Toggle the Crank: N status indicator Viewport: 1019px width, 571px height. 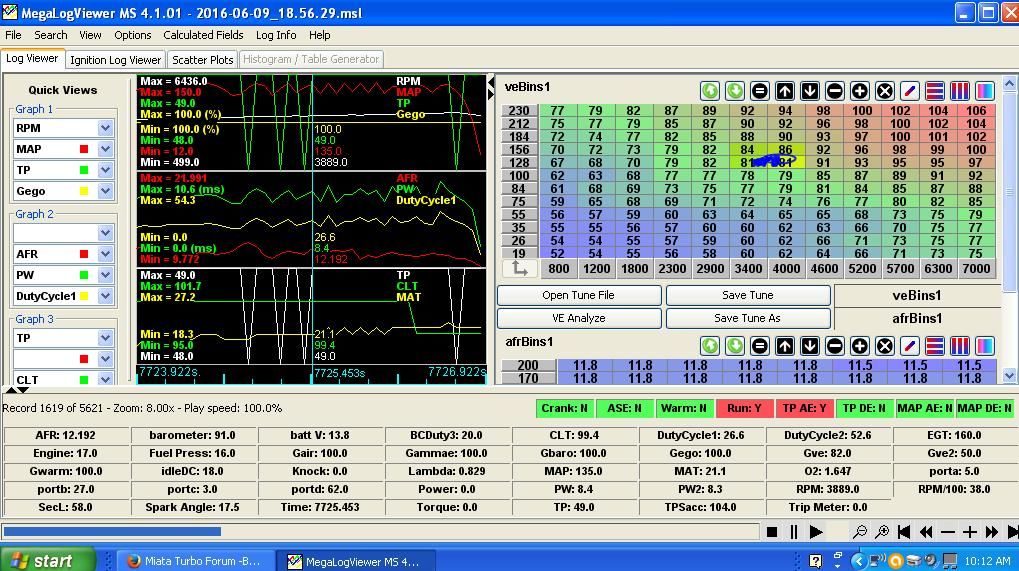(565, 408)
